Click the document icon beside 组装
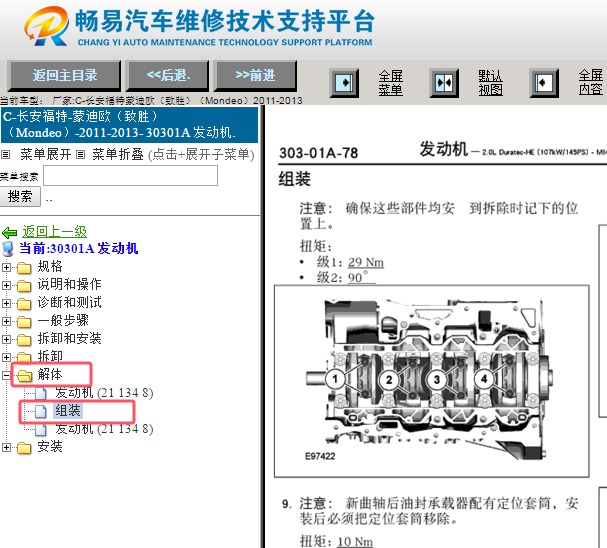Screen dimensions: 607x548 41,411
